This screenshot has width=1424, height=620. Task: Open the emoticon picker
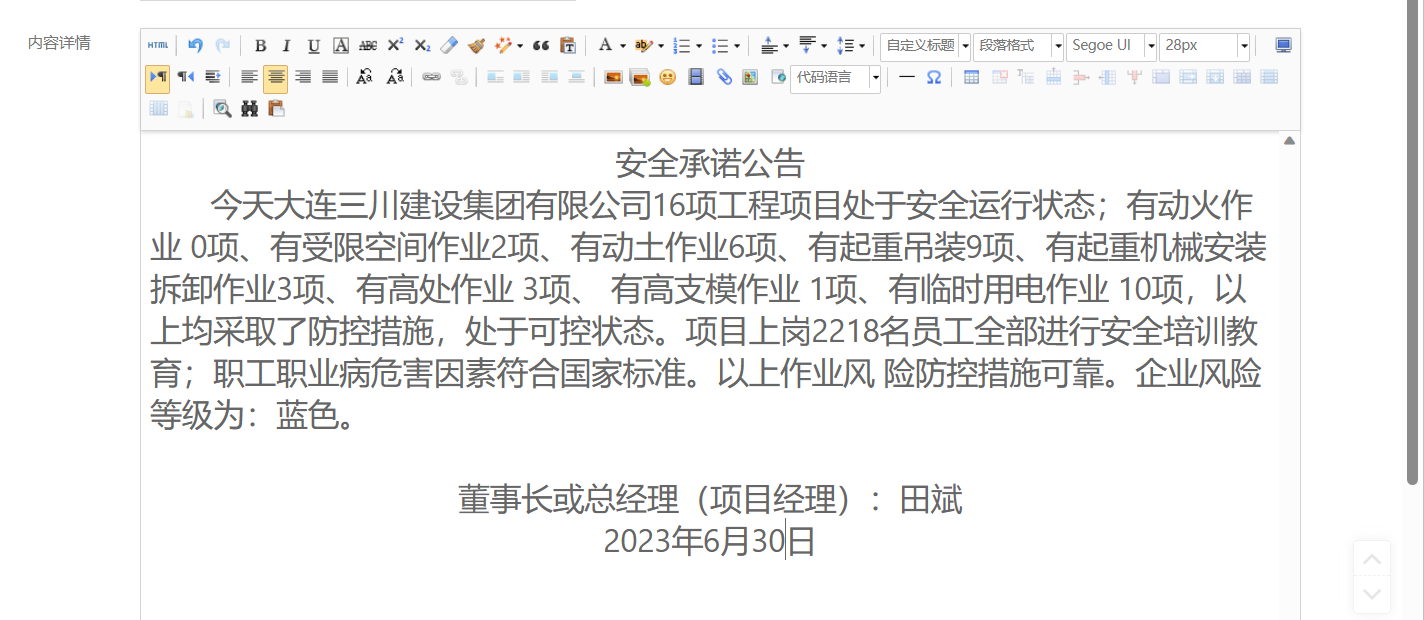point(667,77)
